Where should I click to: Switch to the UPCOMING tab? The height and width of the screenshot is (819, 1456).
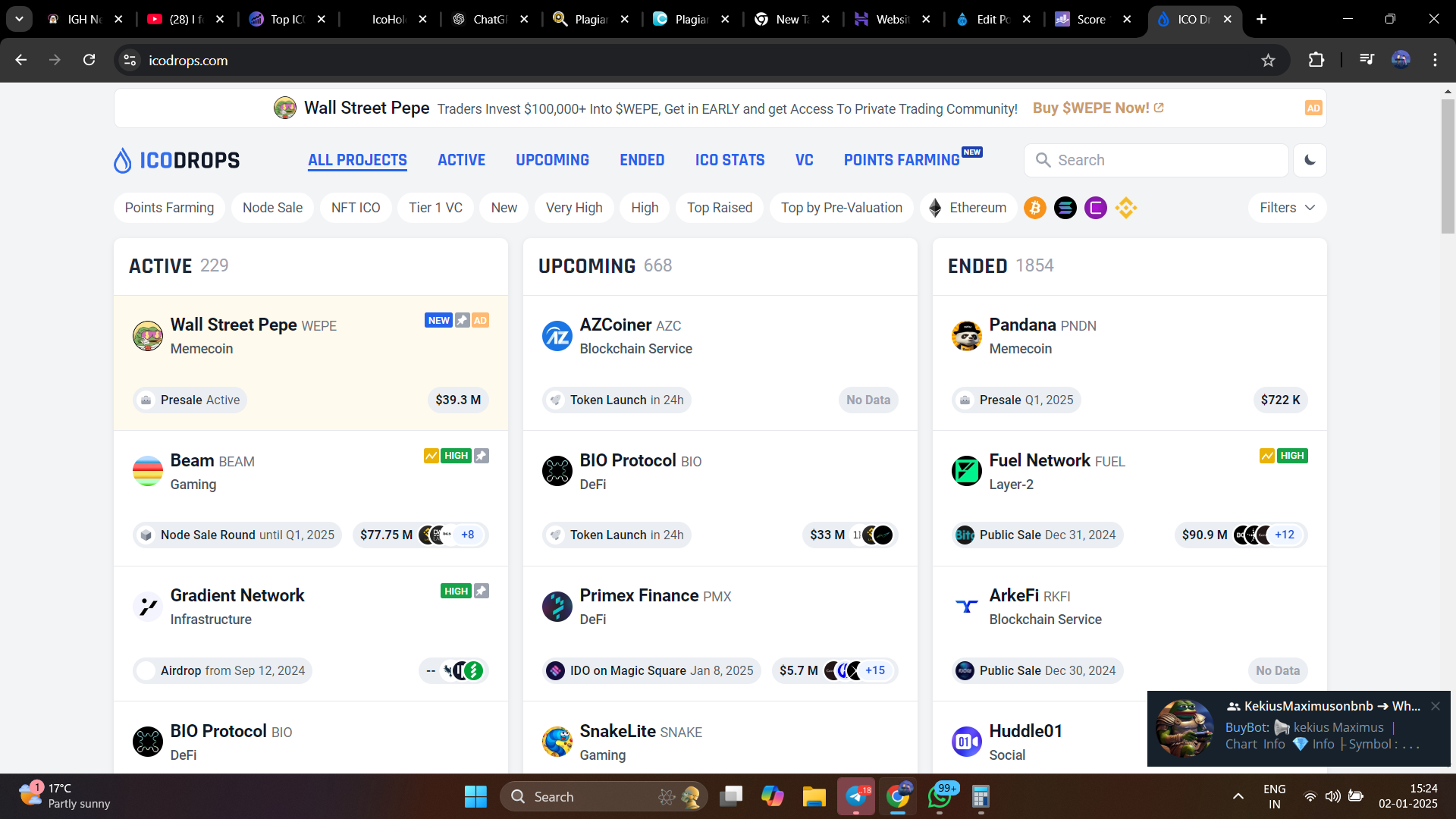[552, 159]
